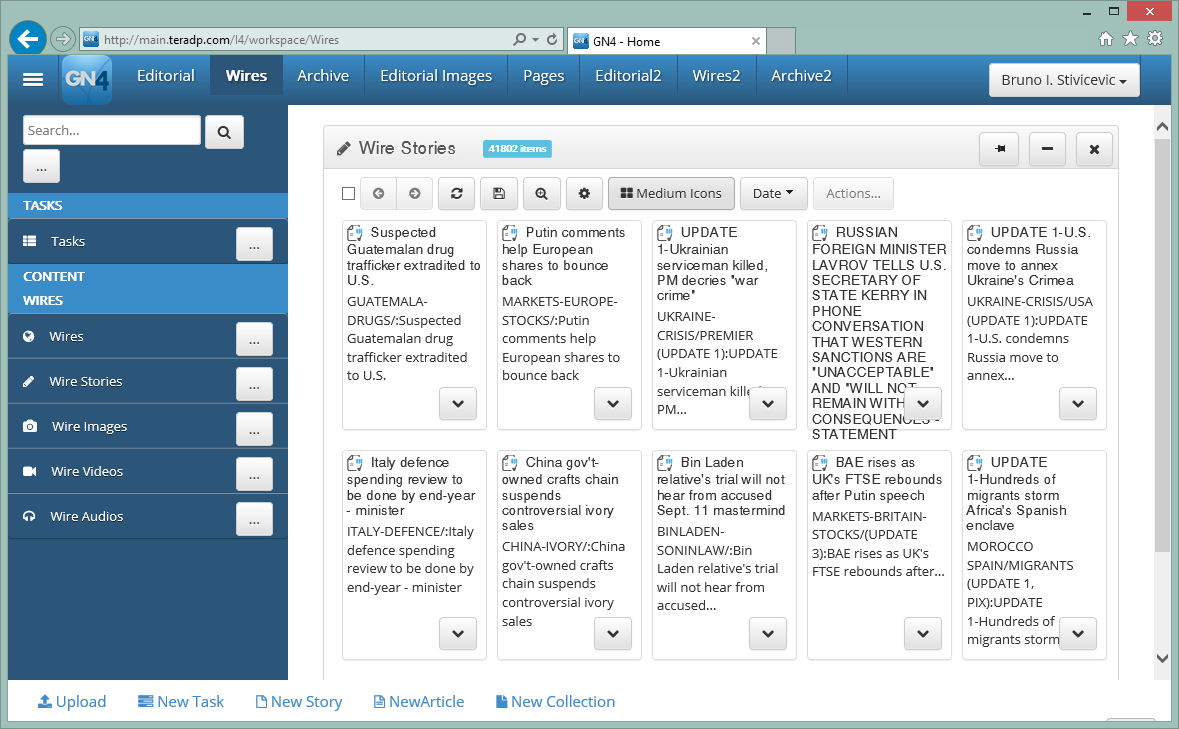The image size is (1179, 729).
Task: Pin the Wire Stories panel
Action: click(999, 149)
